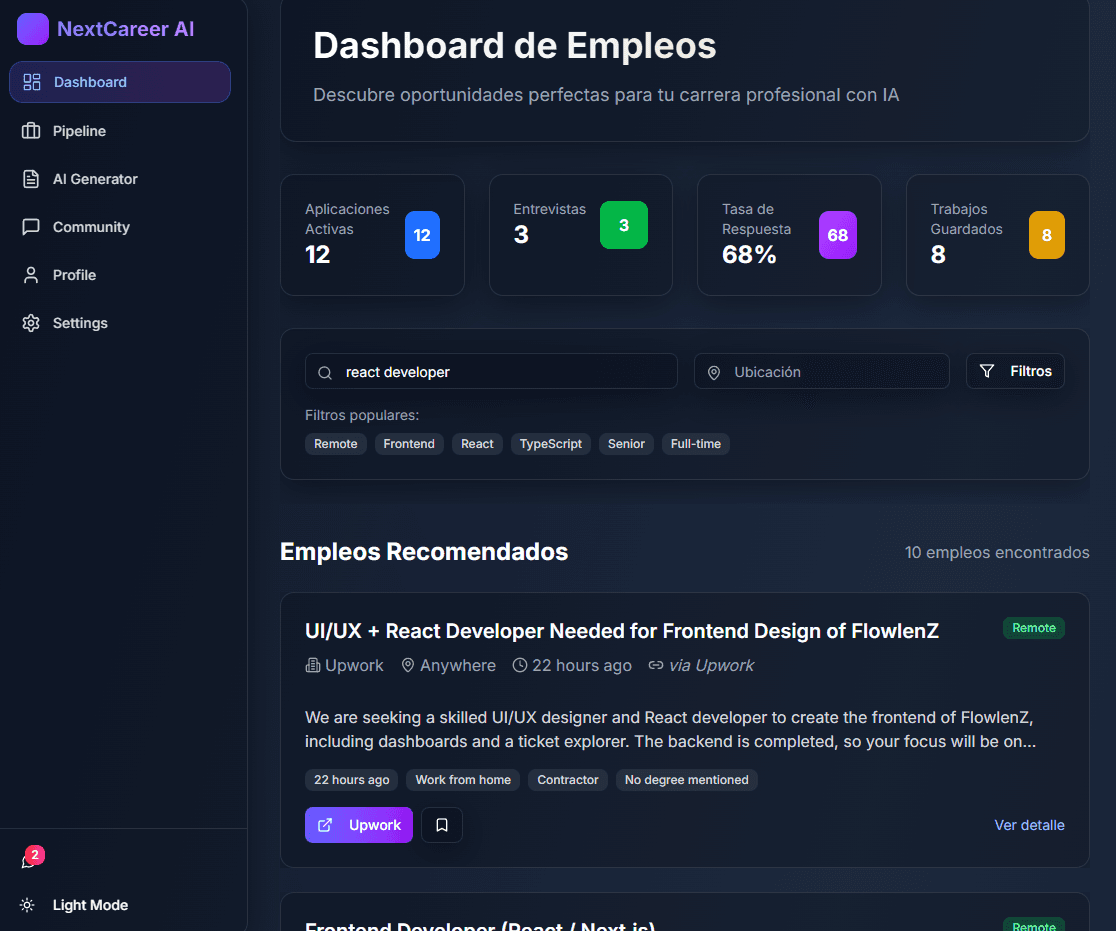Click the Work from home tag
This screenshot has width=1116, height=931.
(x=463, y=780)
